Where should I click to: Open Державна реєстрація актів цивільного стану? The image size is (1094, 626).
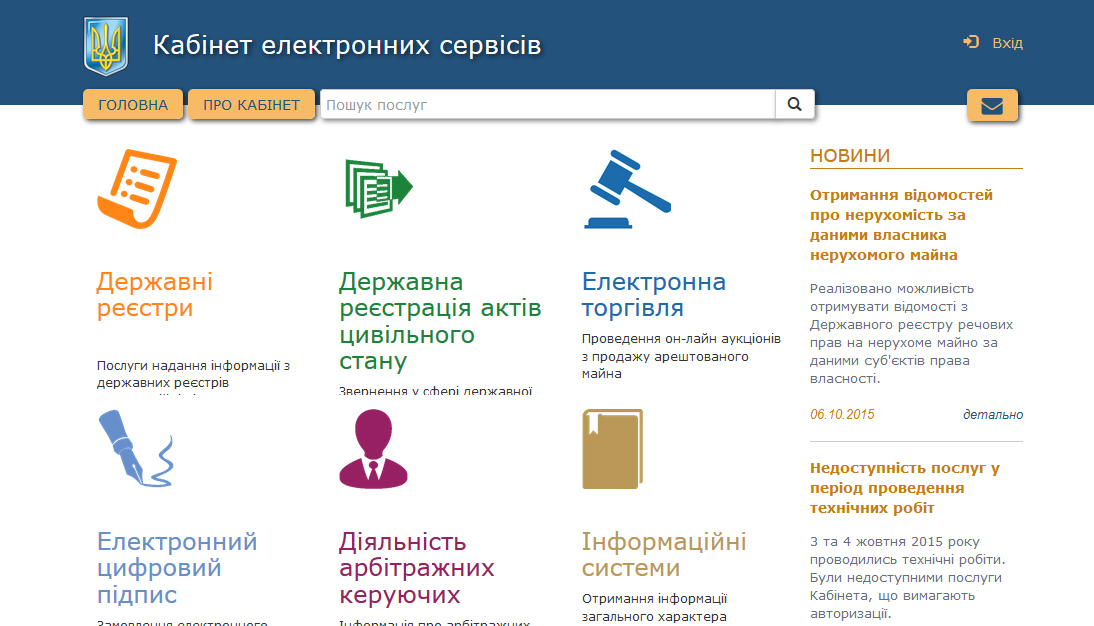click(x=440, y=321)
